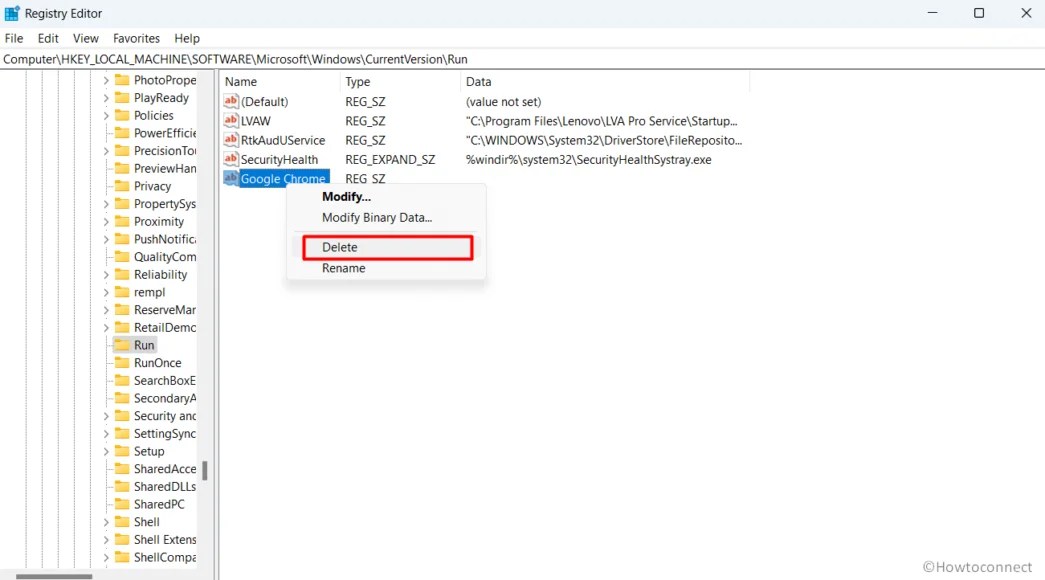The width and height of the screenshot is (1045, 580).
Task: Click the RtkAudUService ab icon
Action: coord(231,140)
